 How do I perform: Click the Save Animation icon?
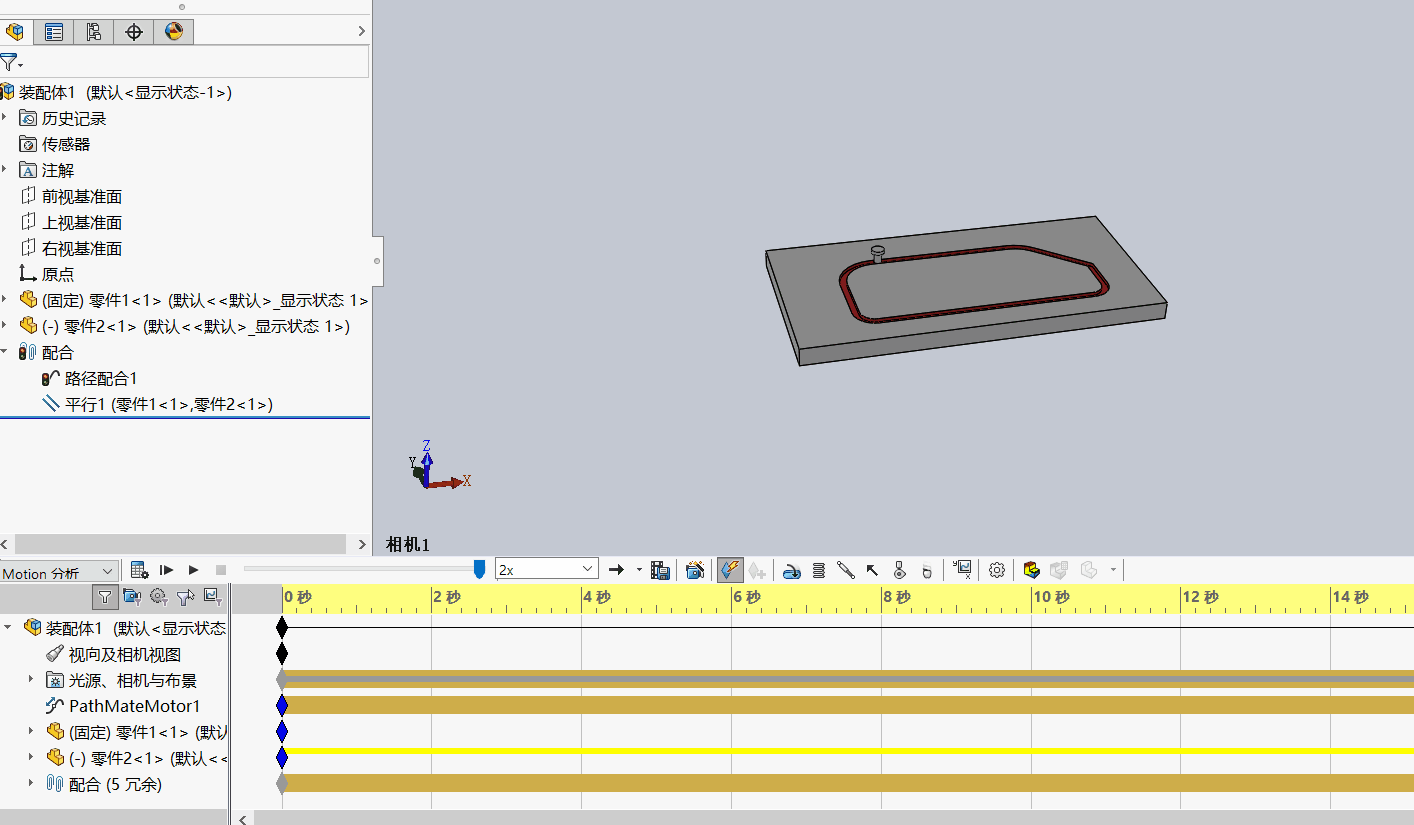pos(660,570)
